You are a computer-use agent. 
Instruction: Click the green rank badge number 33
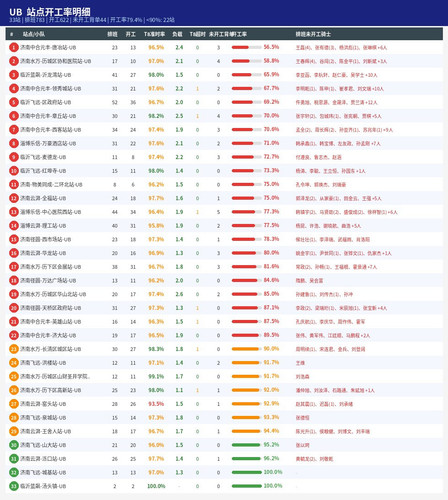14,486
